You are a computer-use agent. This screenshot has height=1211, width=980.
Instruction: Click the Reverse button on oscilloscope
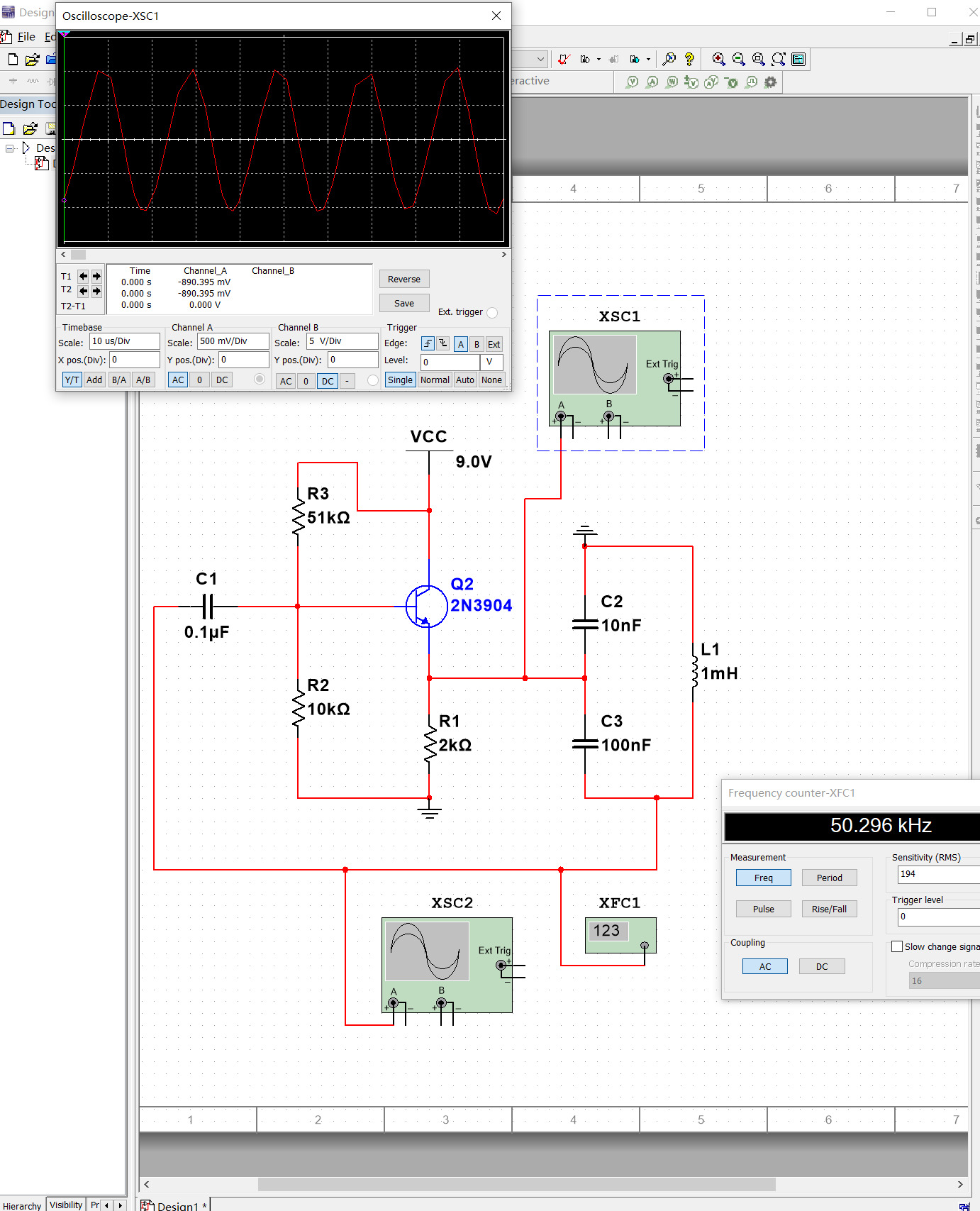tap(404, 279)
